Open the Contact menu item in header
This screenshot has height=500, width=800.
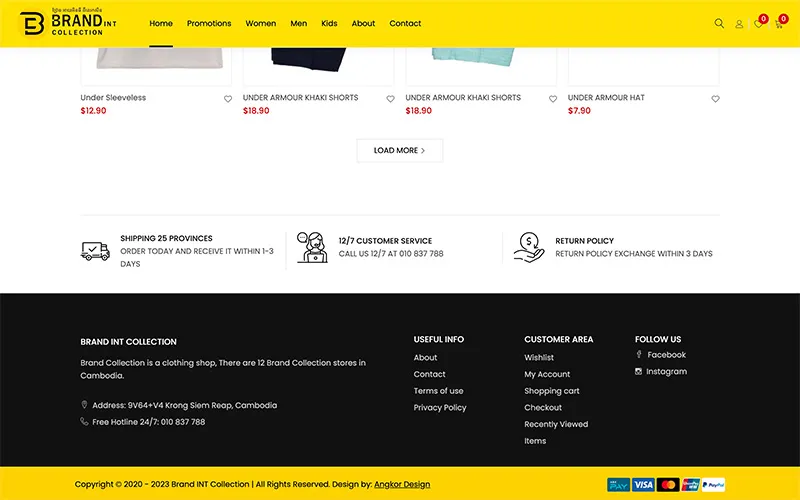pos(405,23)
